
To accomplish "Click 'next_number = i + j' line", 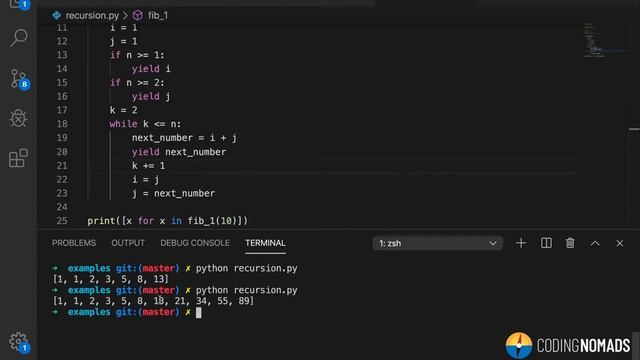I will point(184,138).
